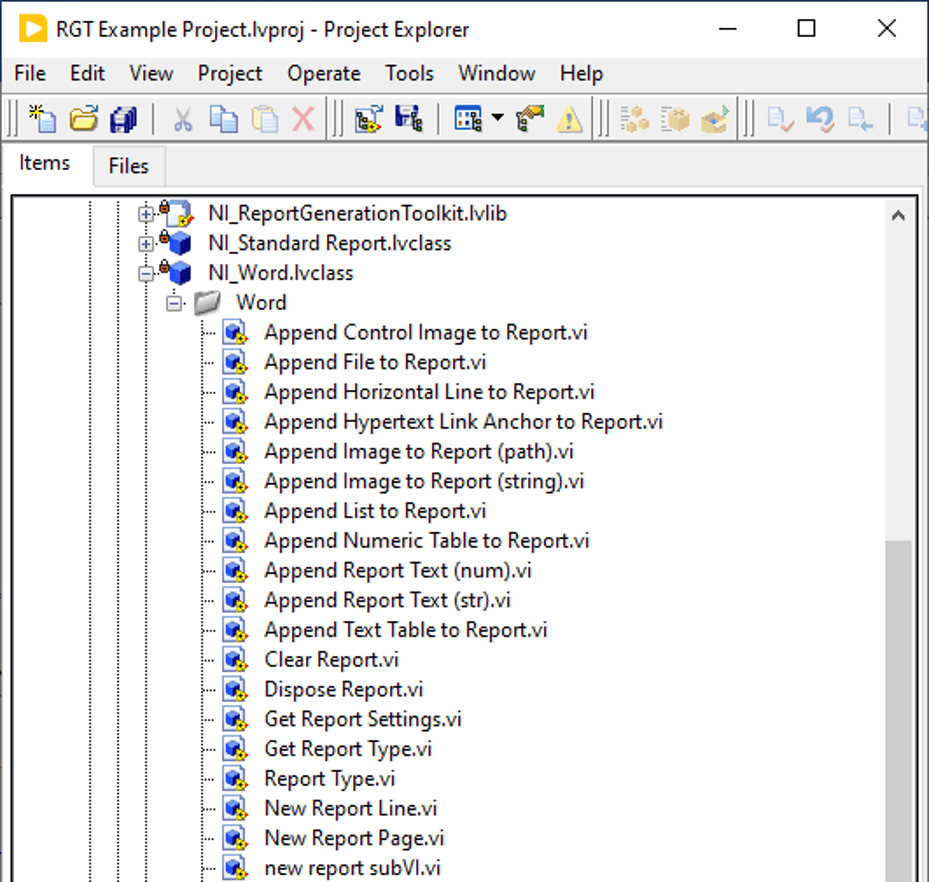Select Append Report Text (str).vi
Screen dimensions: 929x882
[387, 600]
